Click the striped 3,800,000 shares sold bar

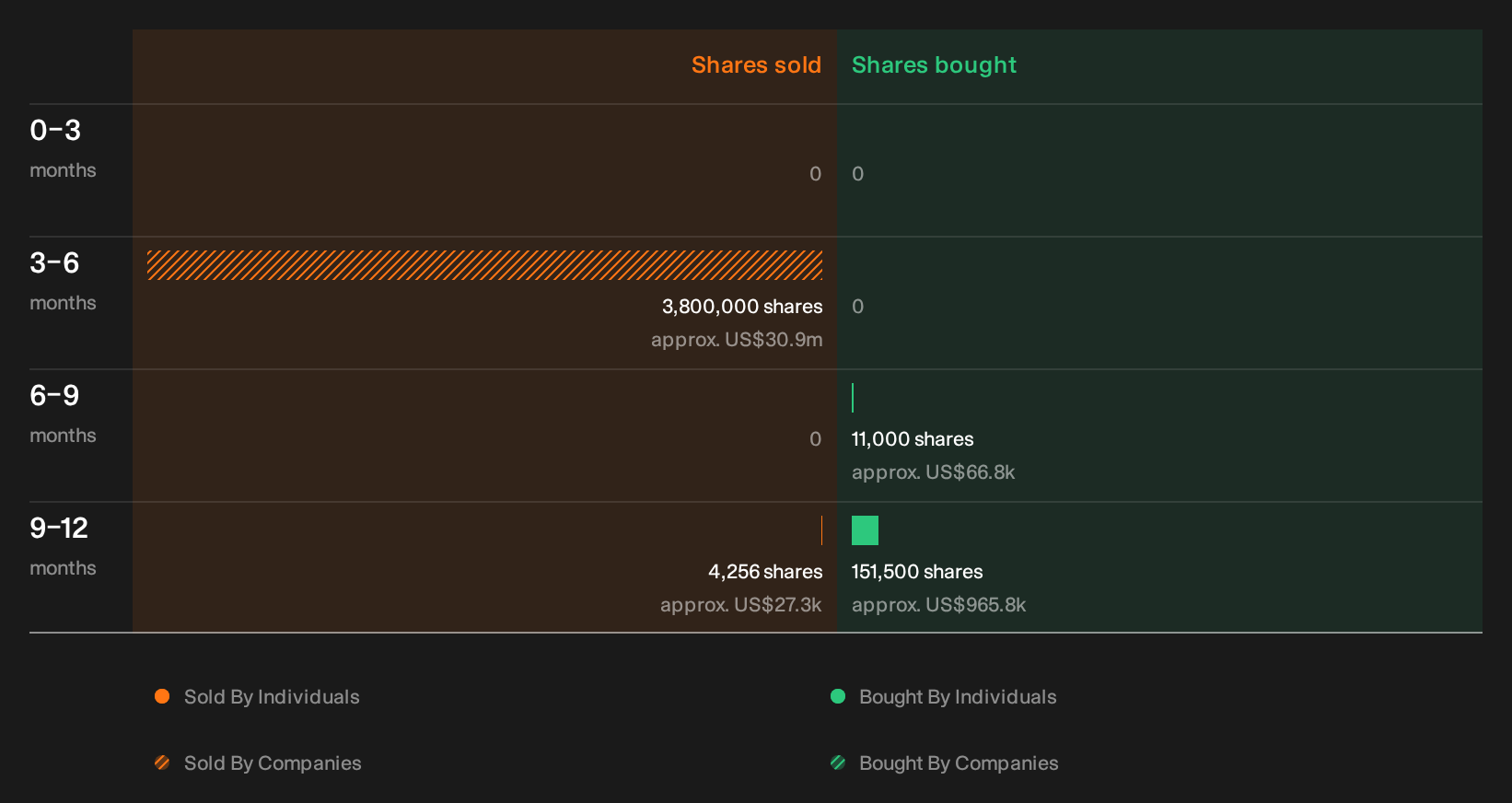484,265
